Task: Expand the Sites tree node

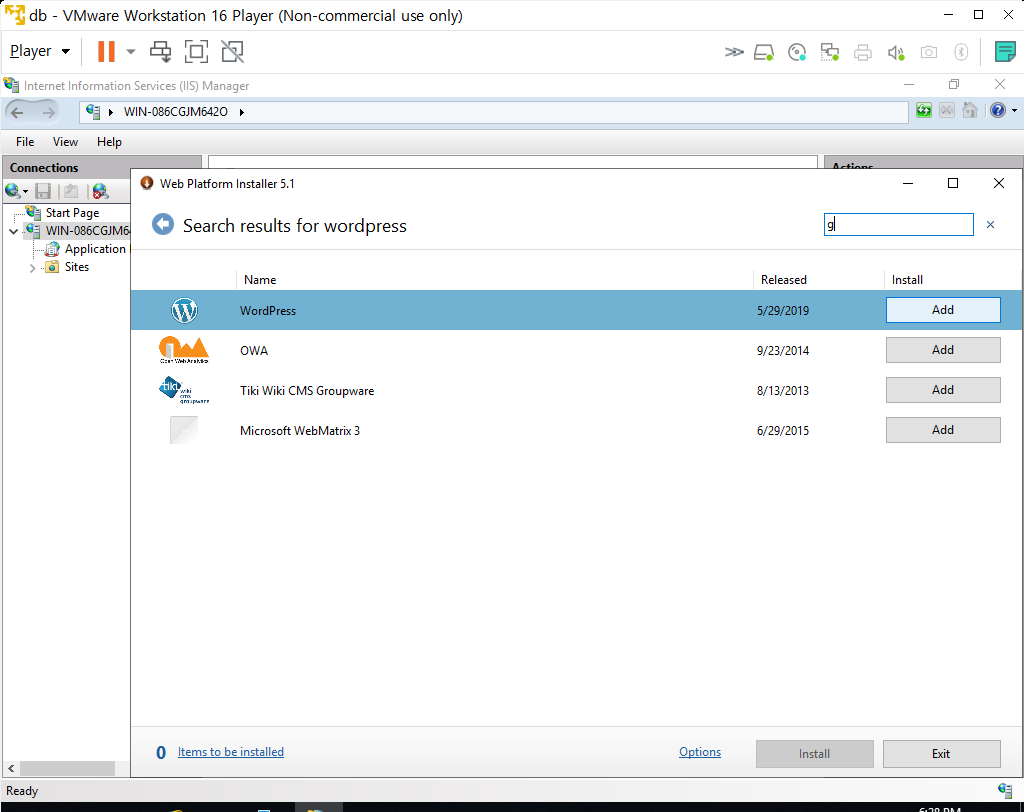Action: pyautogui.click(x=32, y=267)
